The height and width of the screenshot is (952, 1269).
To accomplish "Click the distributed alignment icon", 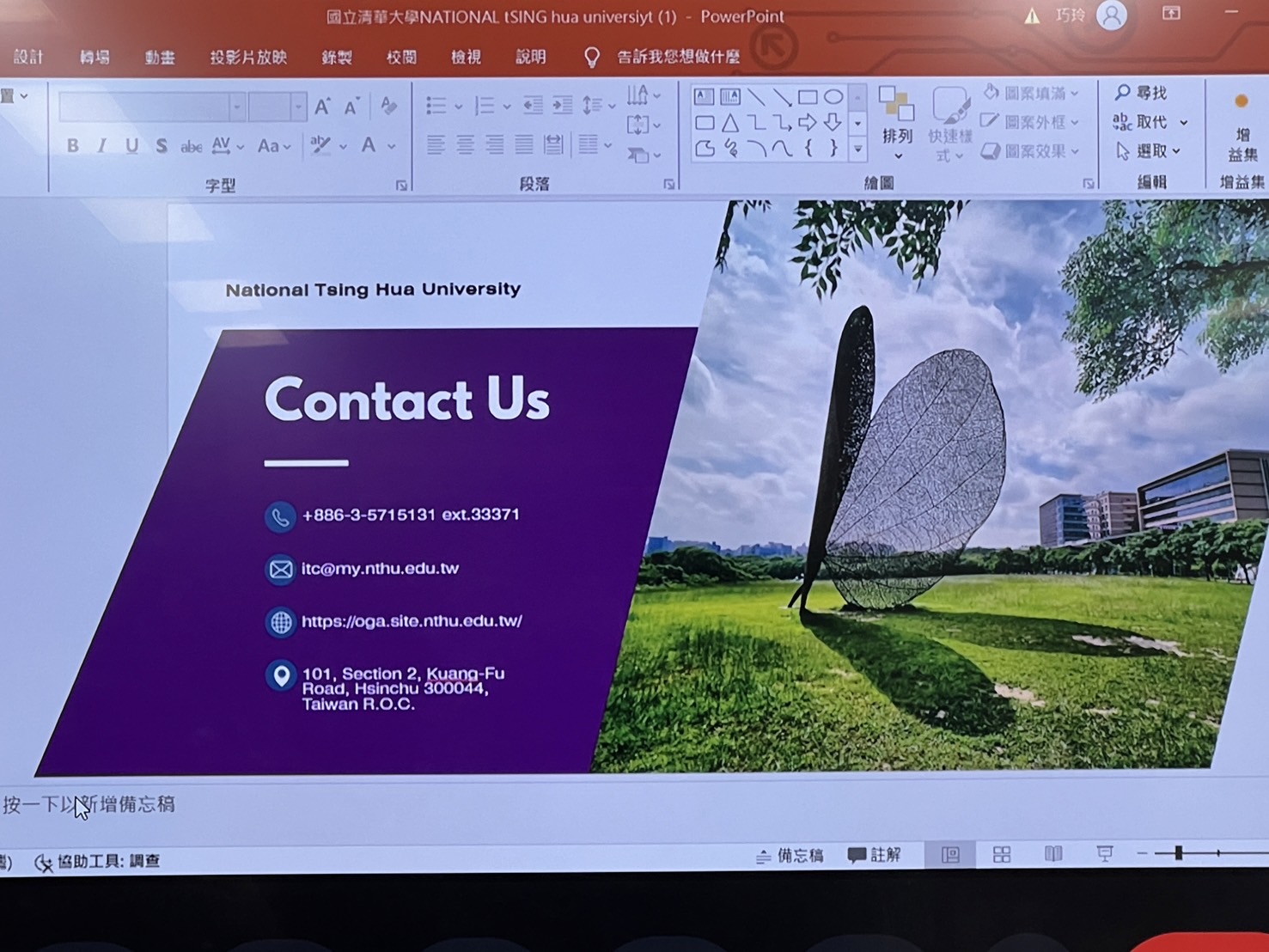I will tap(552, 144).
